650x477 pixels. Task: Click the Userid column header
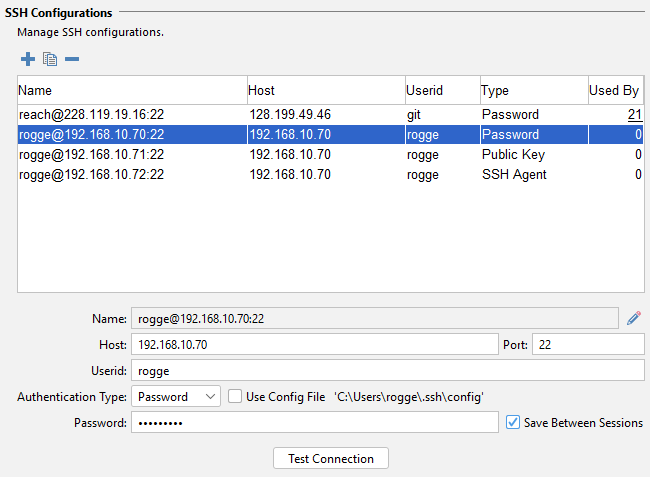click(441, 91)
